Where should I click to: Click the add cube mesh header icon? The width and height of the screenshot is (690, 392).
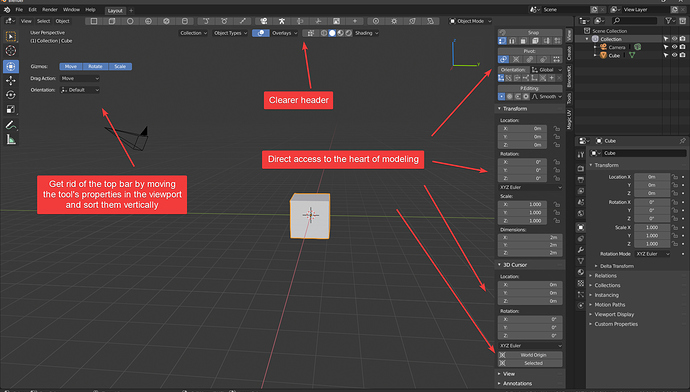tap(112, 21)
